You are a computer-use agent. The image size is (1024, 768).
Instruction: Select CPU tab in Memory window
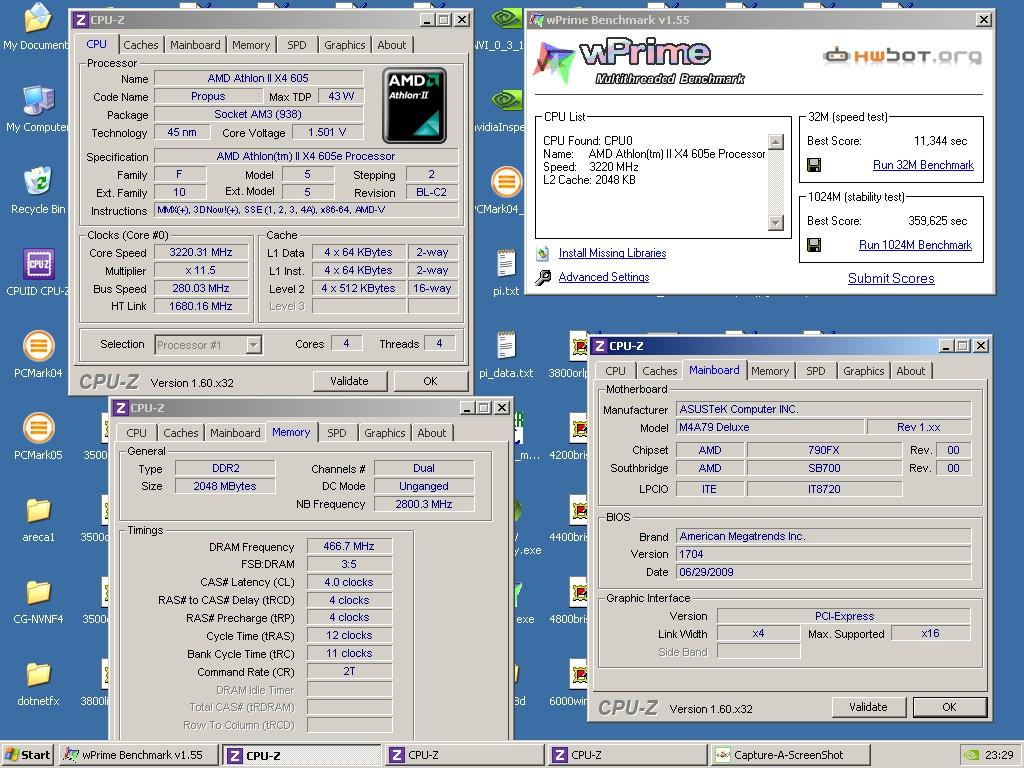click(136, 433)
